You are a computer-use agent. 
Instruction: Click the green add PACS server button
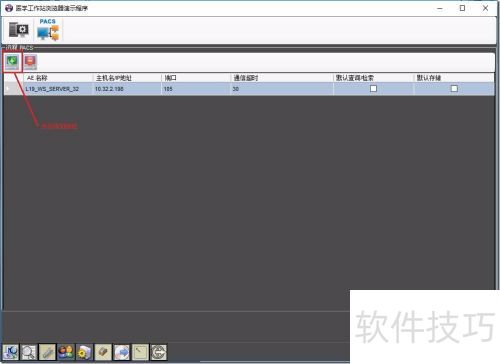12,62
